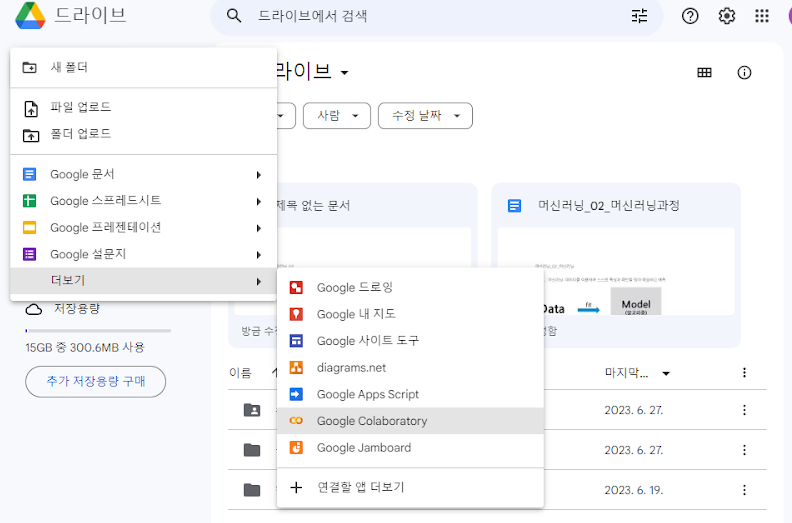
Task: Click the 드라이브에서 검색 search field
Action: [x=436, y=16]
